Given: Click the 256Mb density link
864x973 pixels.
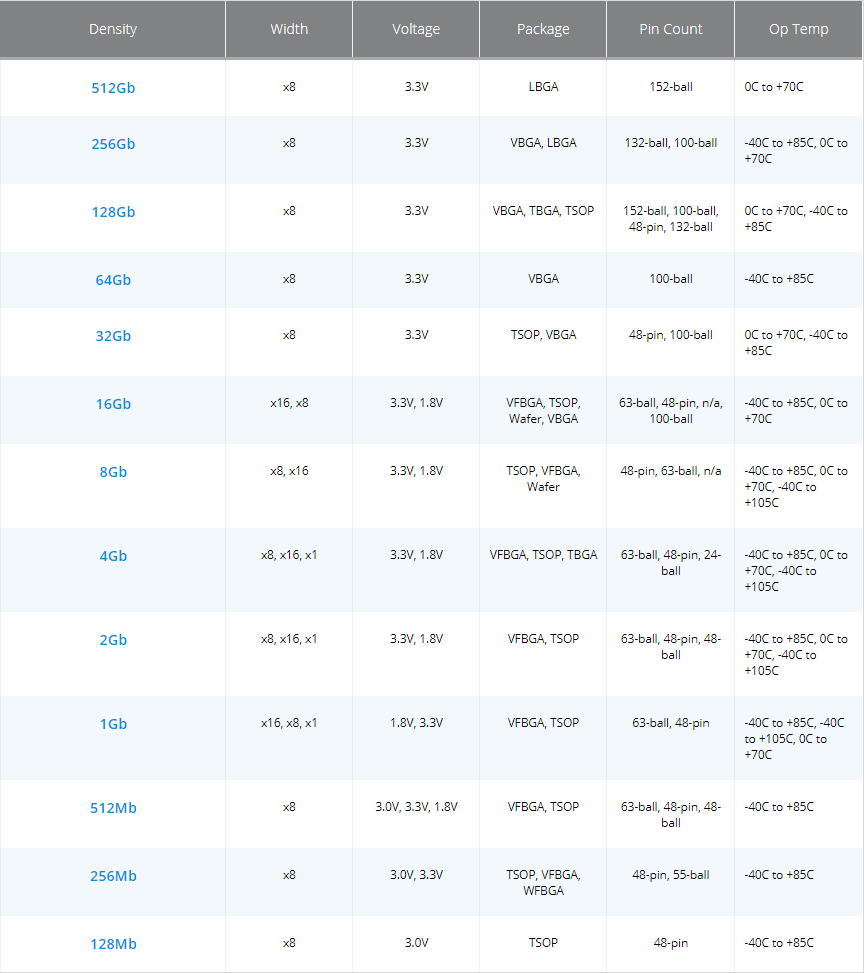Looking at the screenshot, I should tap(113, 876).
